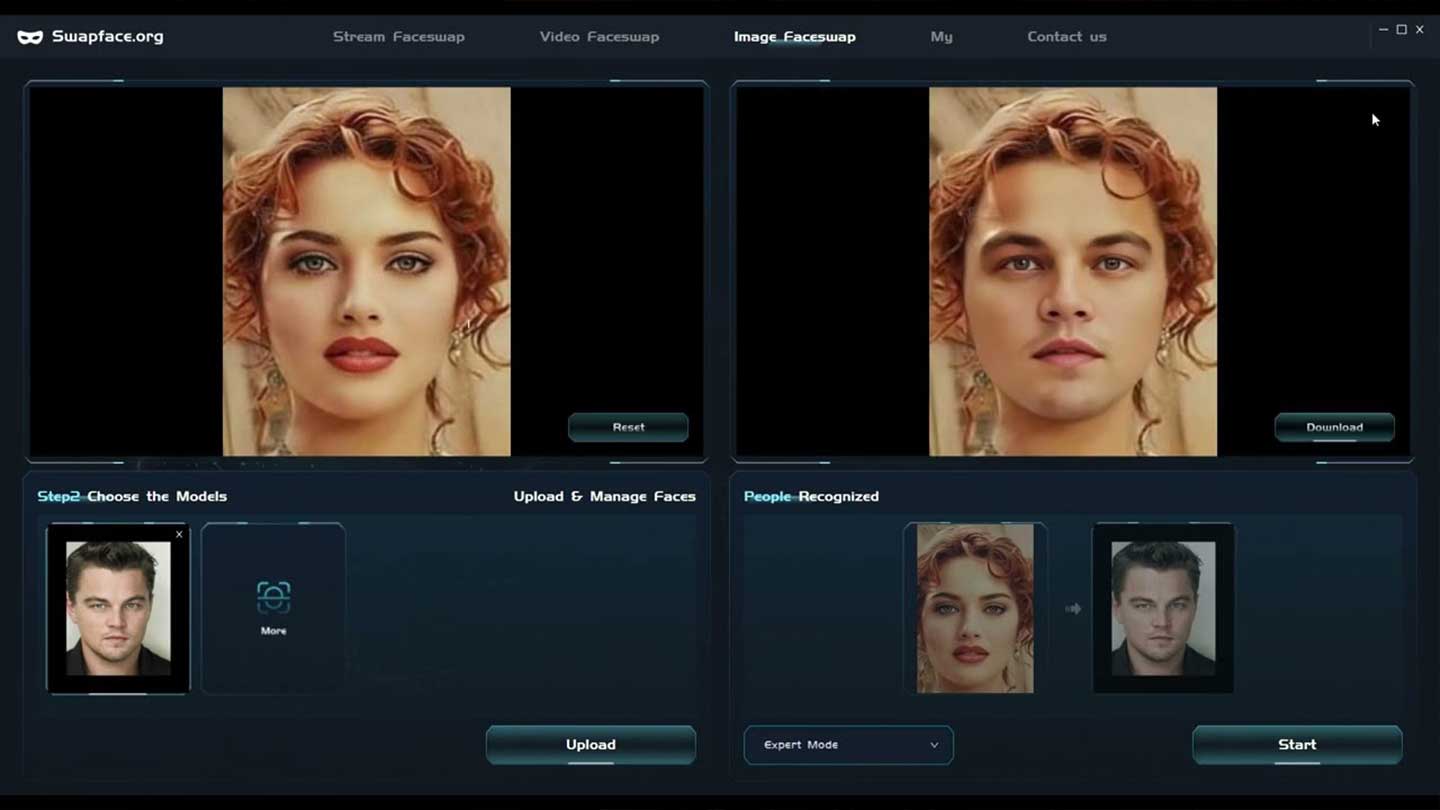Click the Upload button
Image resolution: width=1440 pixels, height=810 pixels.
click(x=590, y=745)
